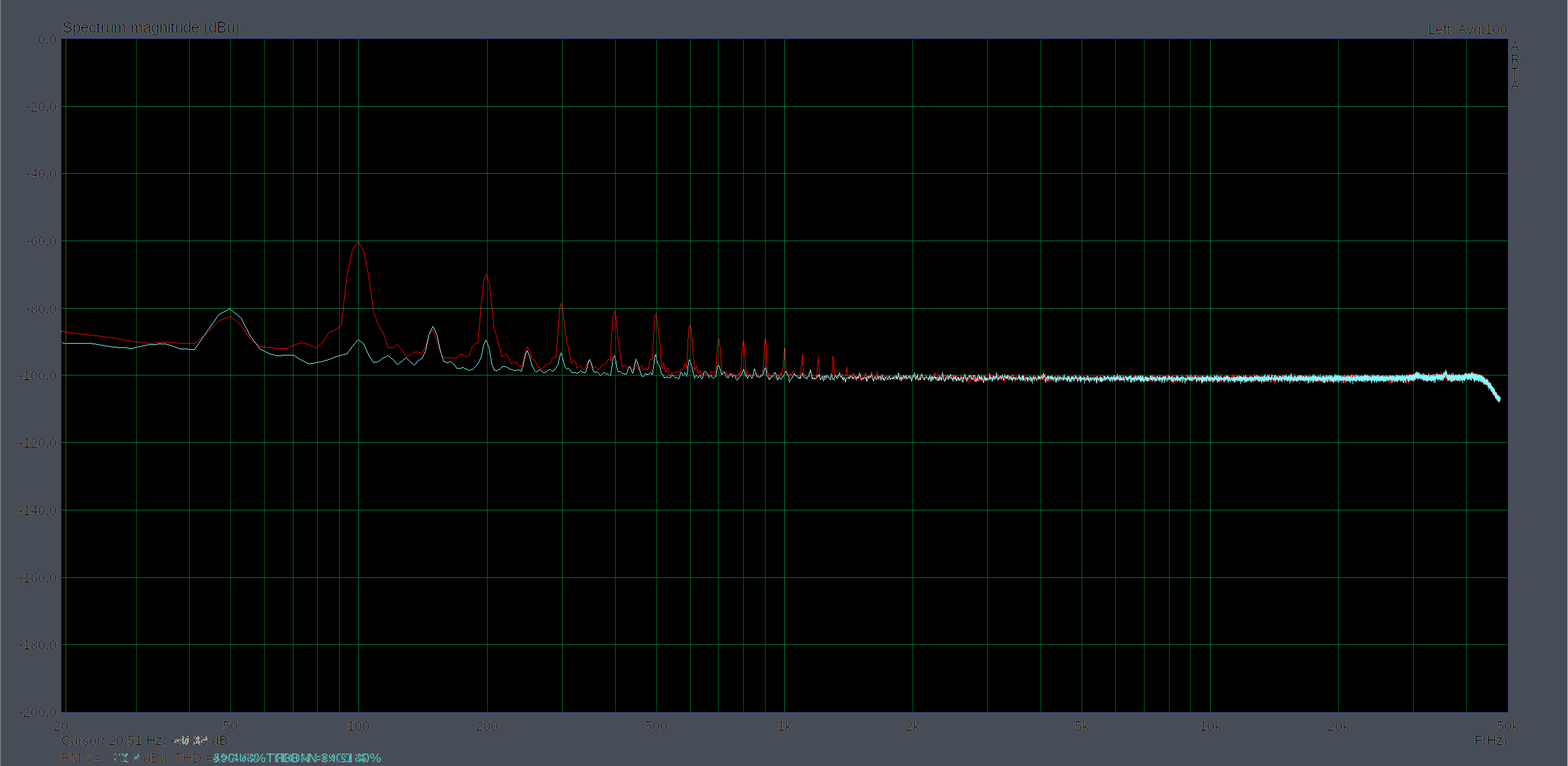Image resolution: width=1568 pixels, height=766 pixels.
Task: Click the '1k' frequency axis label
Action: point(784,726)
